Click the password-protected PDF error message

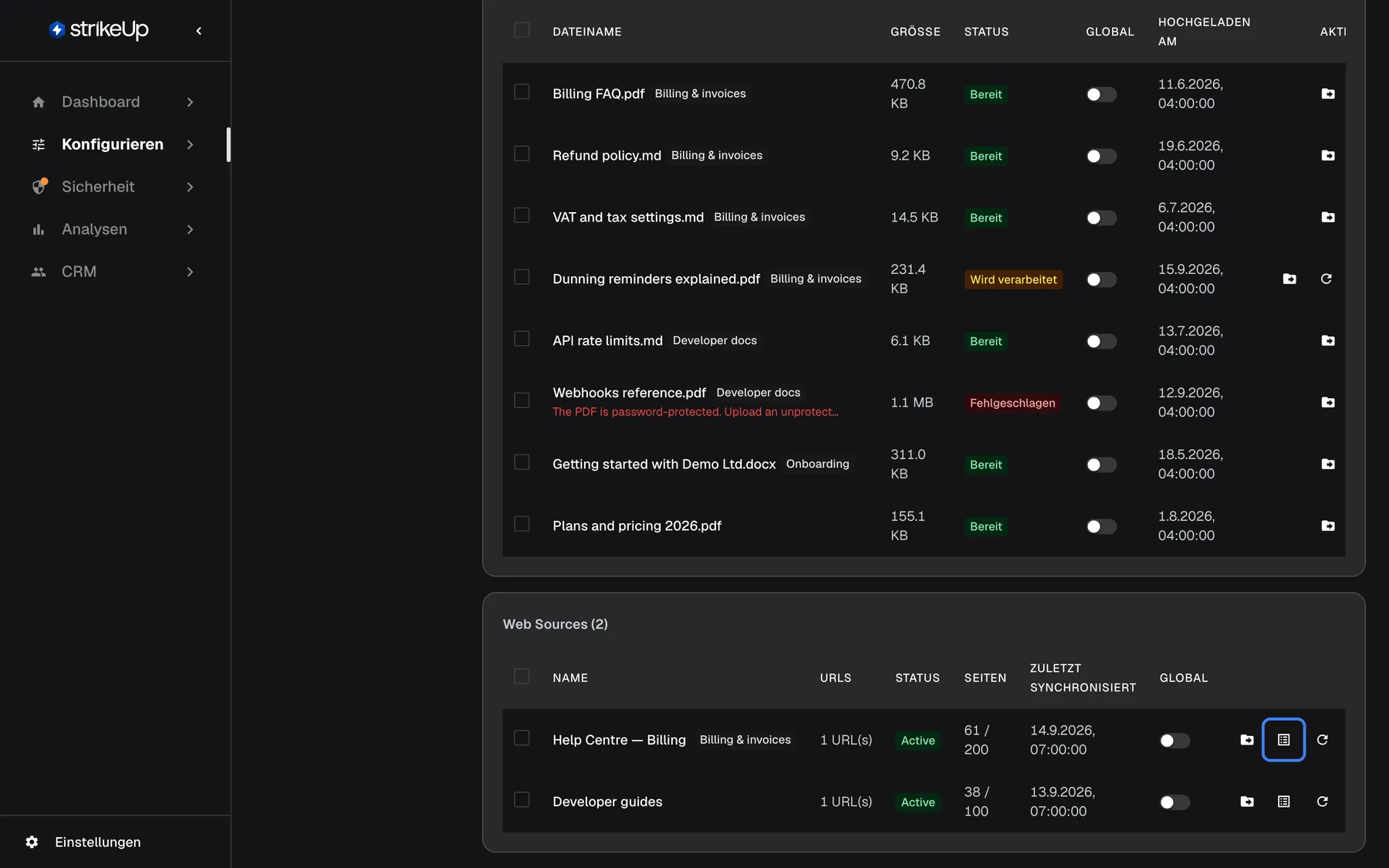click(x=695, y=412)
